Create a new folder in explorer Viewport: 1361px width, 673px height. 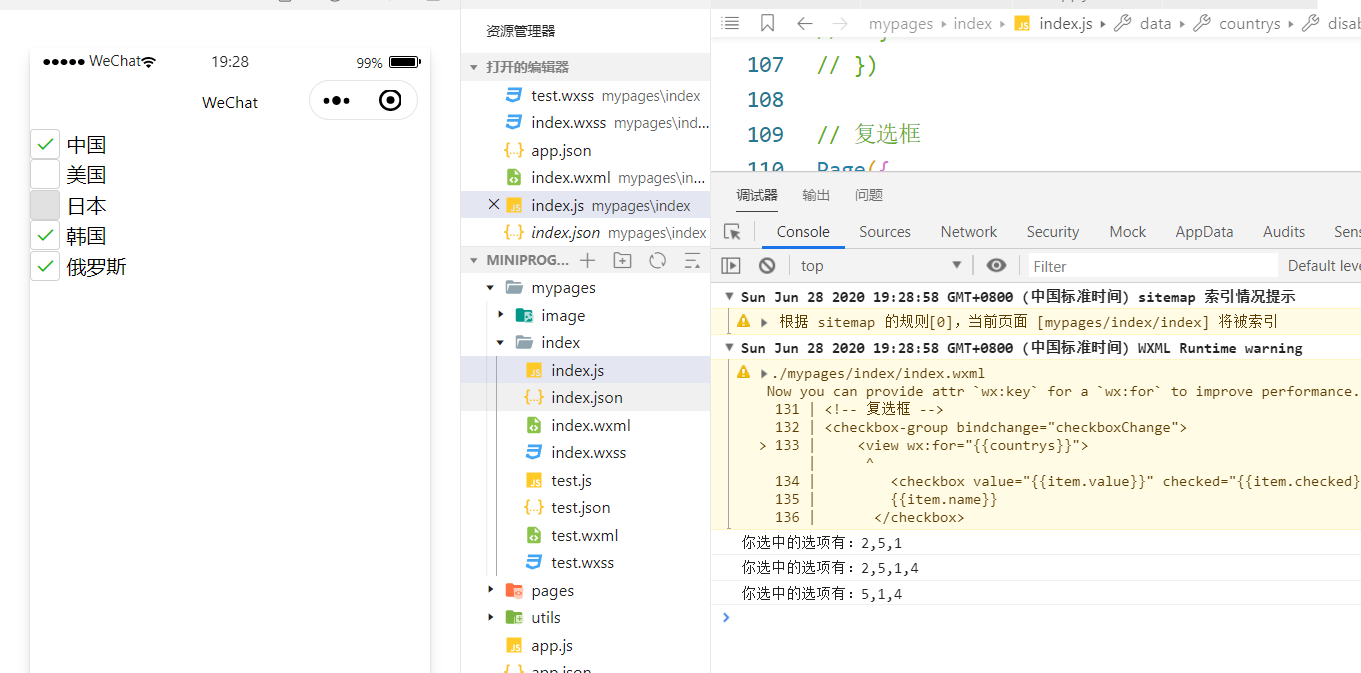click(622, 260)
